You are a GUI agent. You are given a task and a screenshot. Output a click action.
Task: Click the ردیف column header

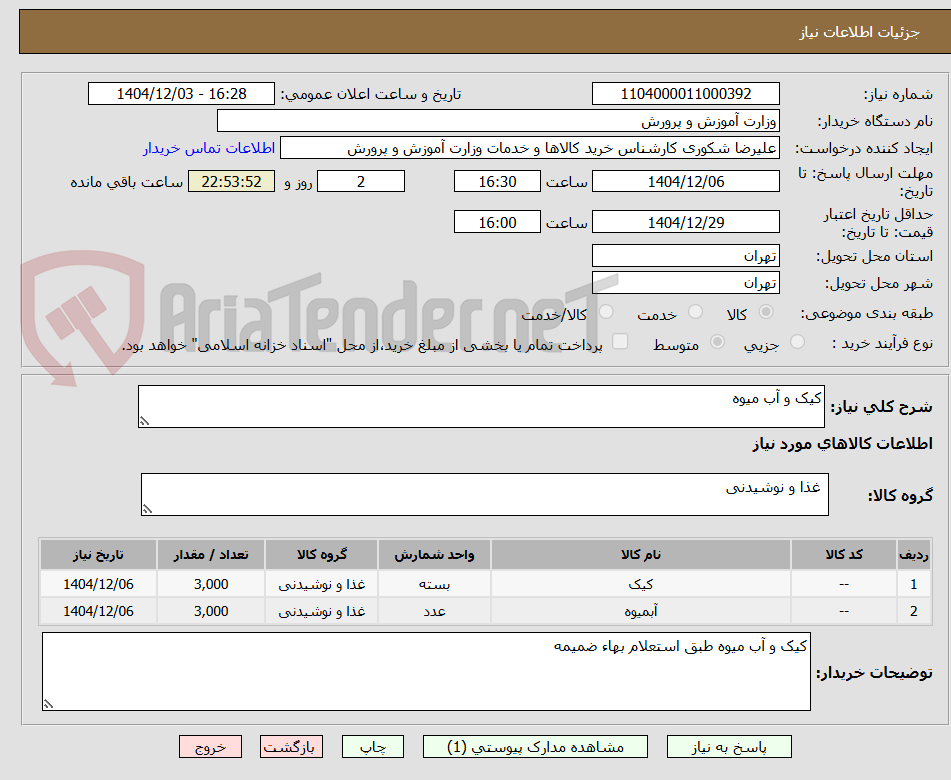(x=913, y=554)
